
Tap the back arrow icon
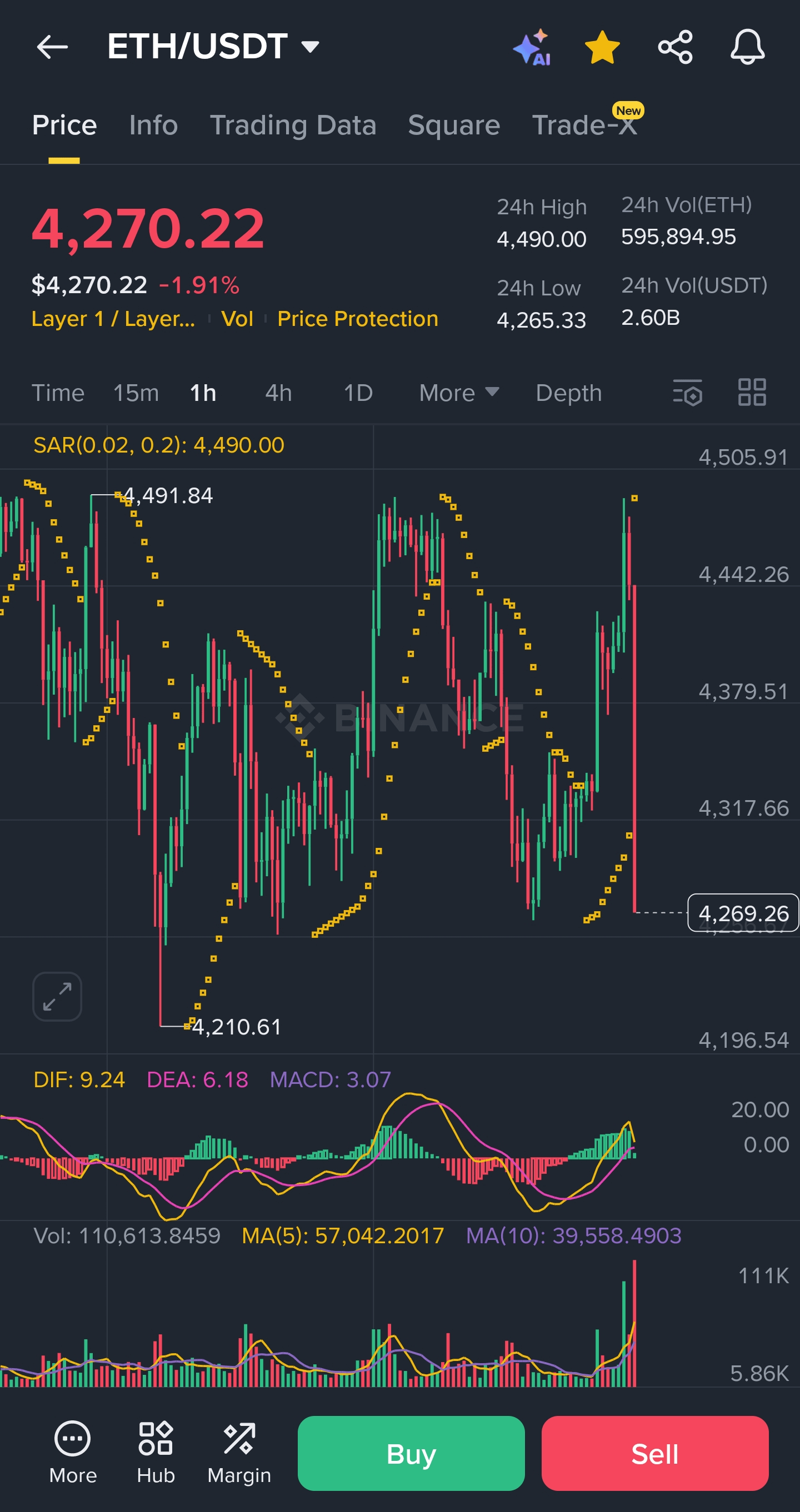point(52,47)
